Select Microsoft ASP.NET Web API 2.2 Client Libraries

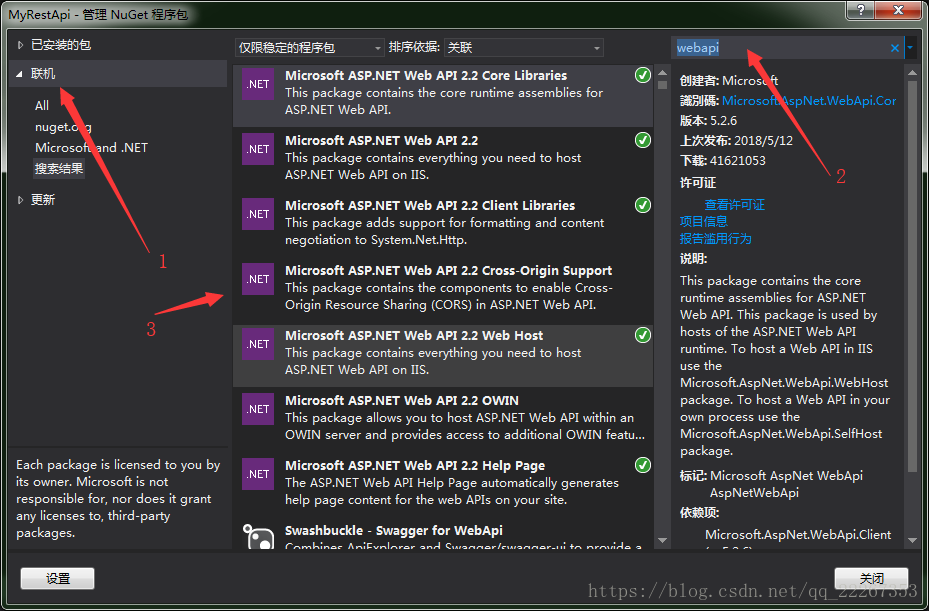pyautogui.click(x=443, y=225)
